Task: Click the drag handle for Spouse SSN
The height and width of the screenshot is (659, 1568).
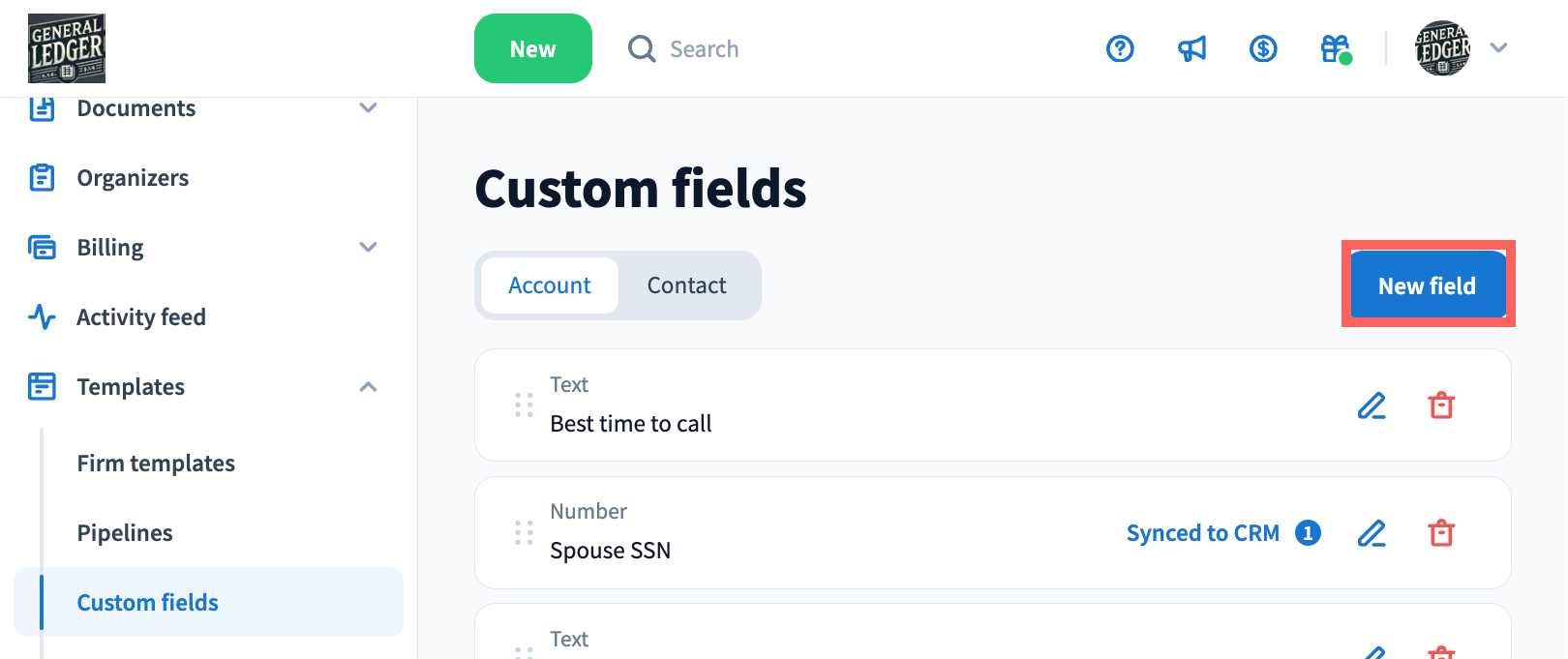Action: point(524,533)
